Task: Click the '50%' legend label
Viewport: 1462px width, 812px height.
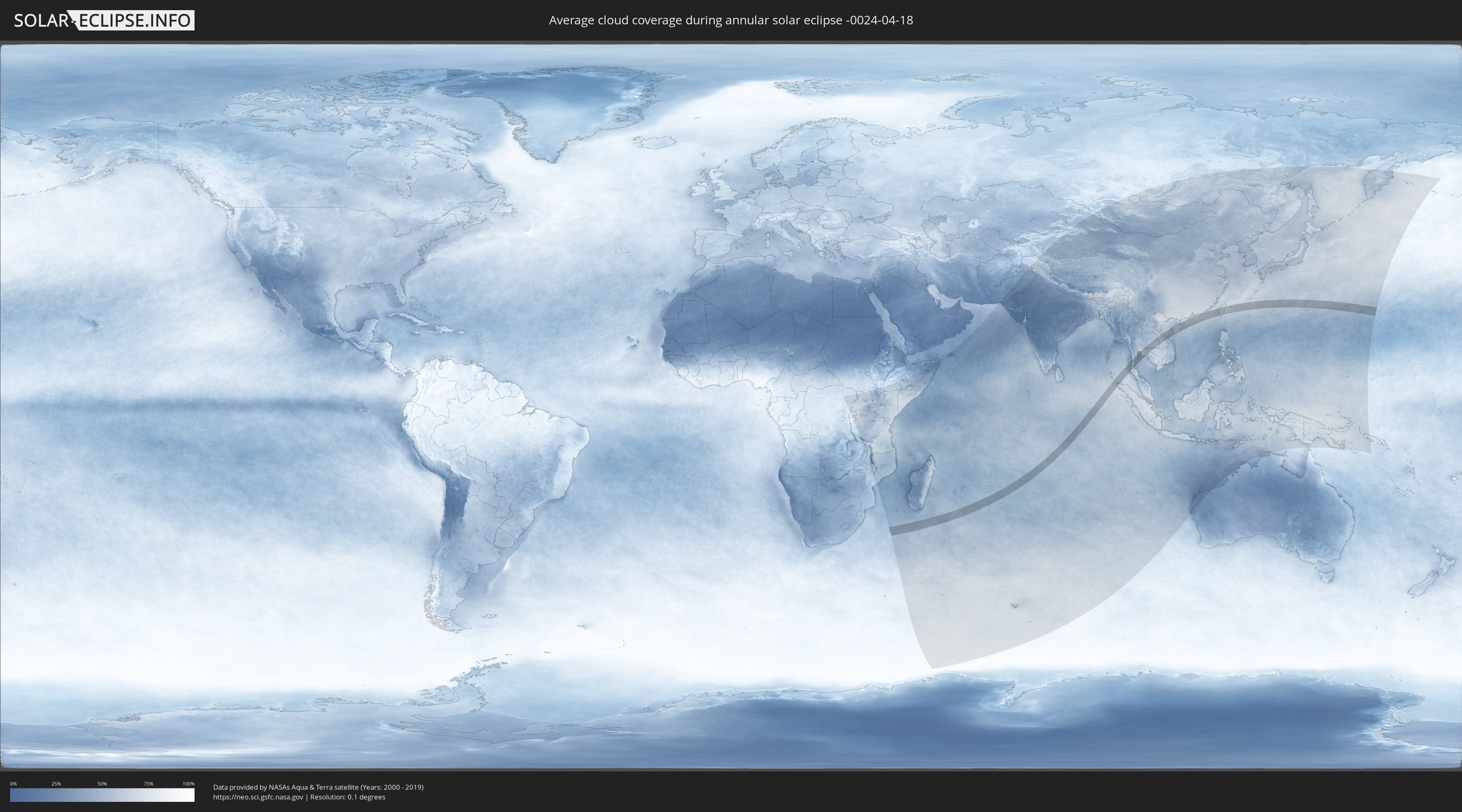Action: pos(102,784)
